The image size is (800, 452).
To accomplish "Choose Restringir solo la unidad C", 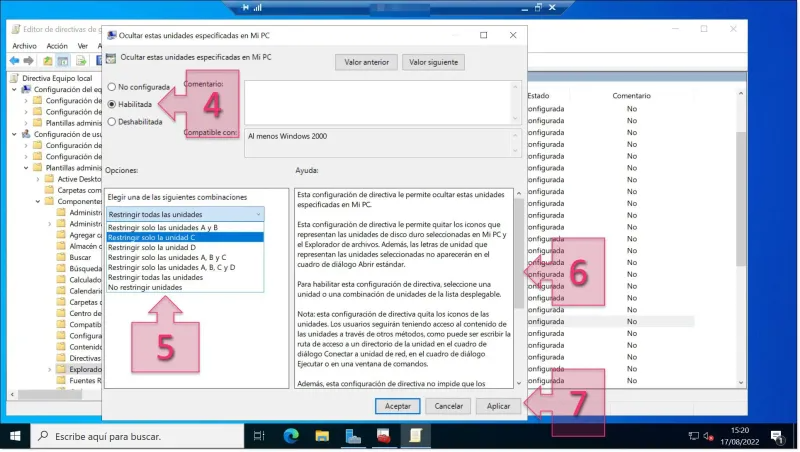I will [185, 237].
